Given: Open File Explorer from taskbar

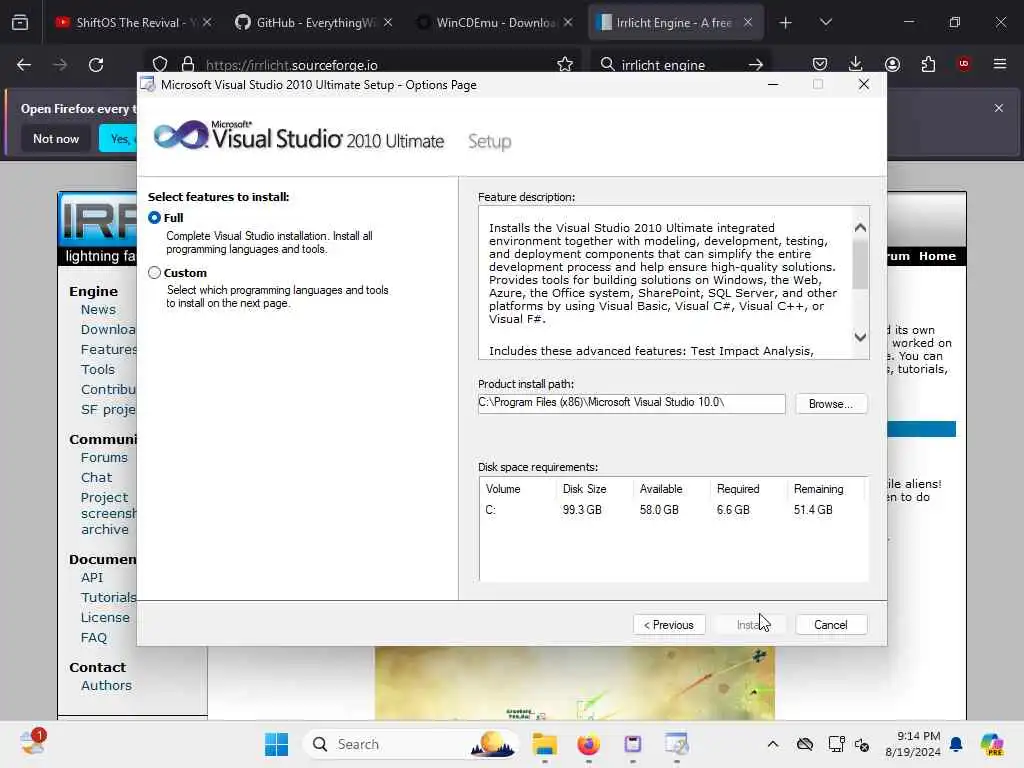Looking at the screenshot, I should (x=545, y=744).
